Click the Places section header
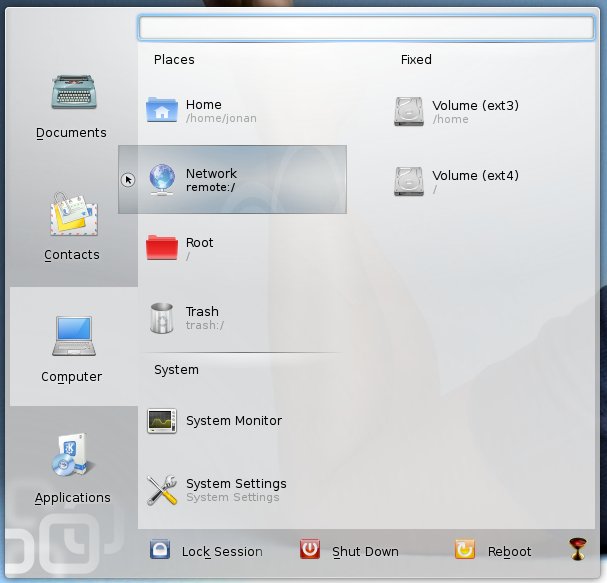 (174, 60)
